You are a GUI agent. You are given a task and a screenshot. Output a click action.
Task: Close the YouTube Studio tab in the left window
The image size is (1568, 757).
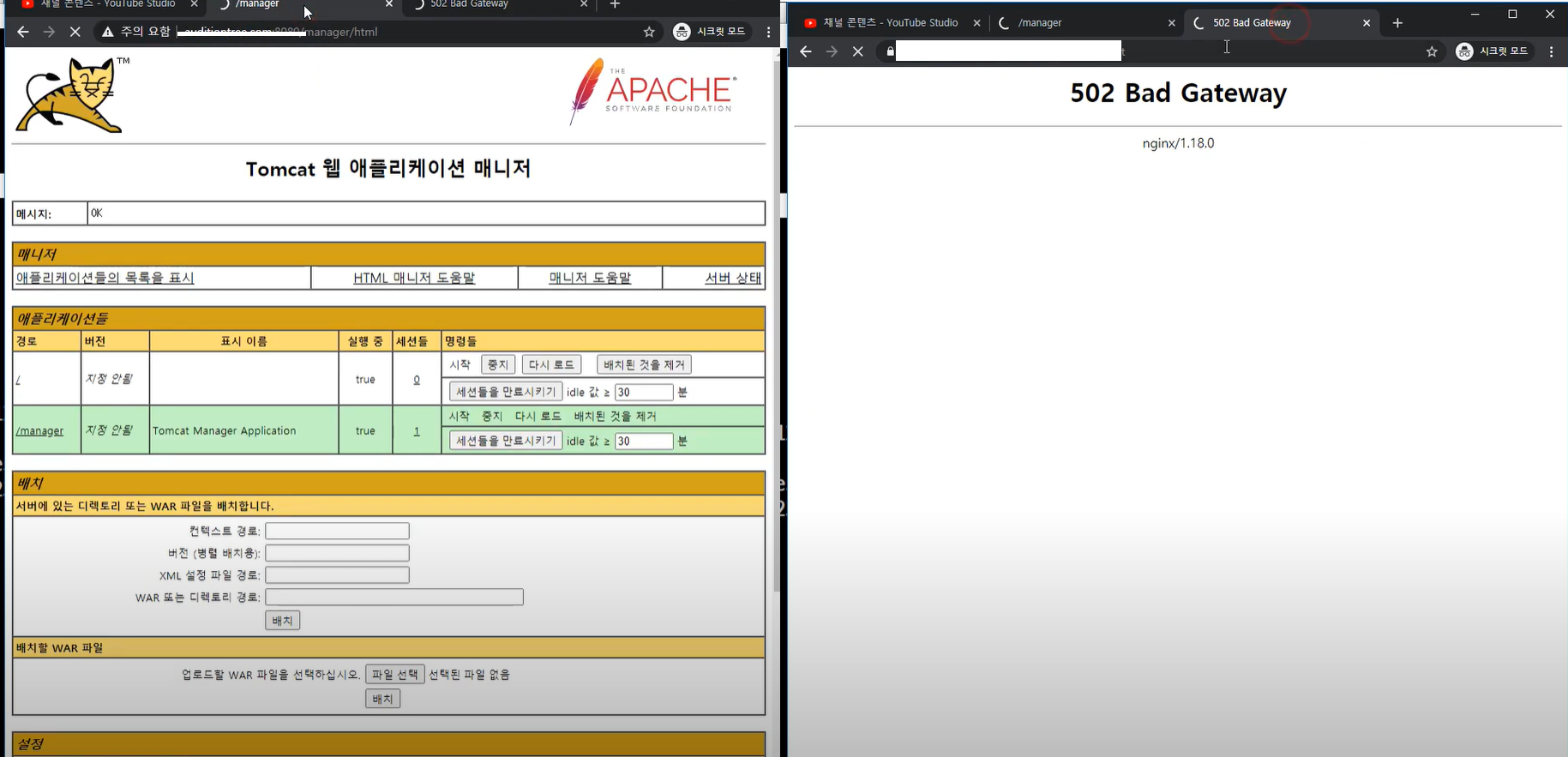point(195,4)
